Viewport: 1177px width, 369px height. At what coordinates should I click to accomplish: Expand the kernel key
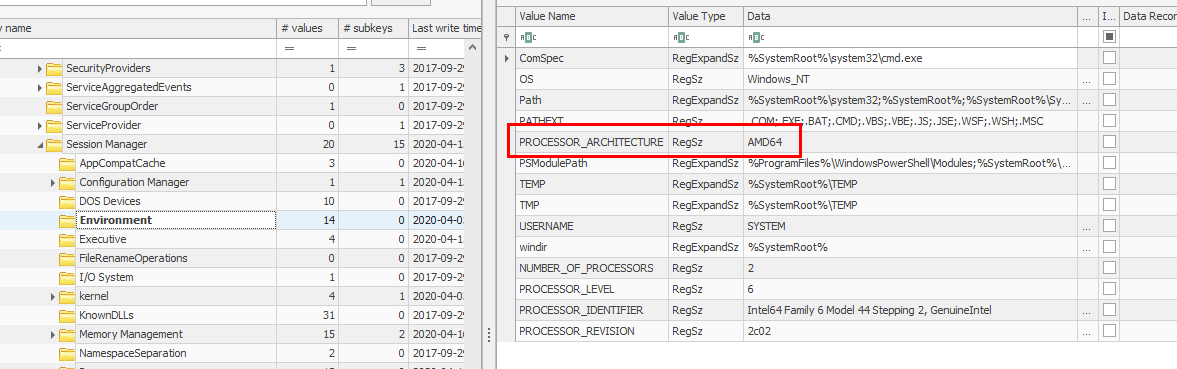(53, 297)
